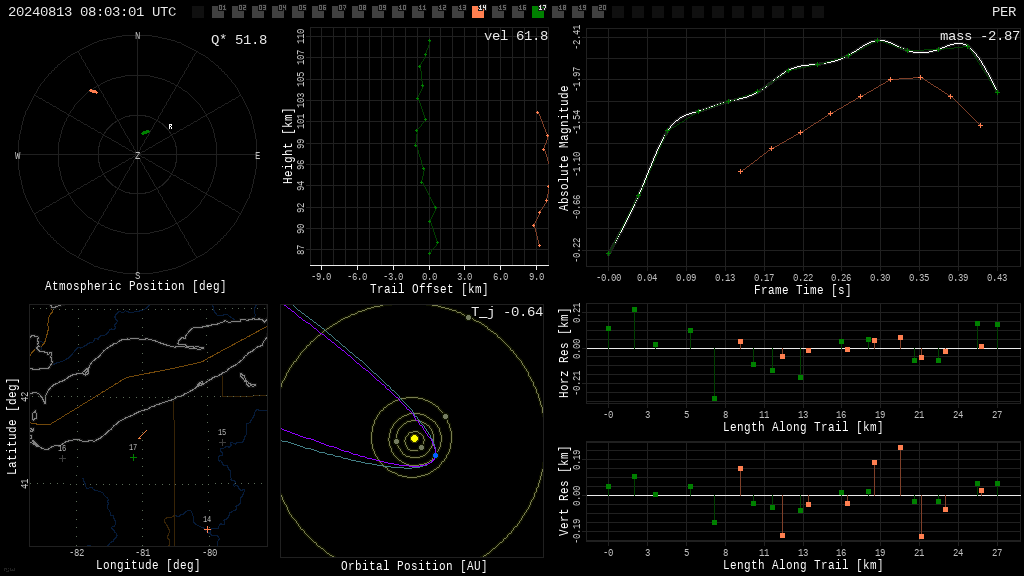Click the green meteor track near zenith

point(145,133)
